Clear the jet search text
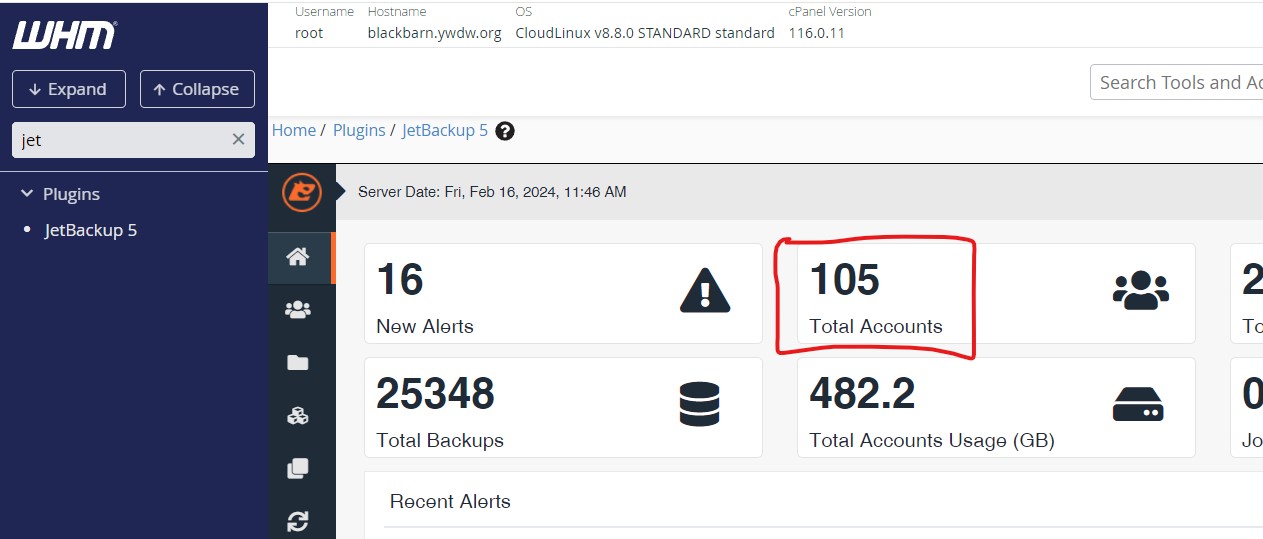1263x539 pixels. 238,140
